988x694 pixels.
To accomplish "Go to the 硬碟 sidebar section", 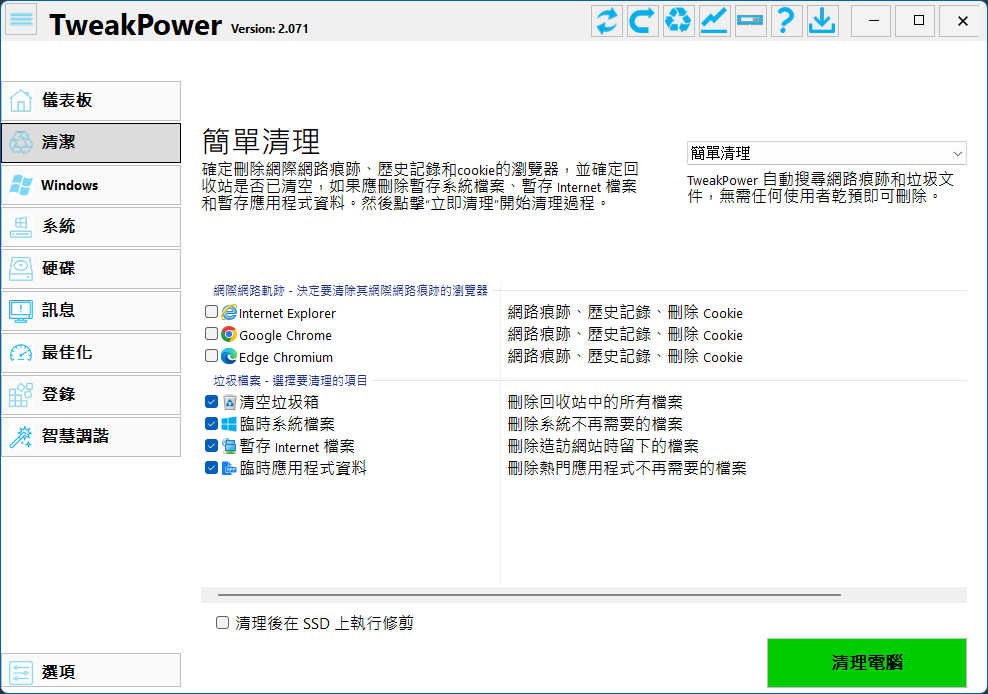I will point(91,269).
